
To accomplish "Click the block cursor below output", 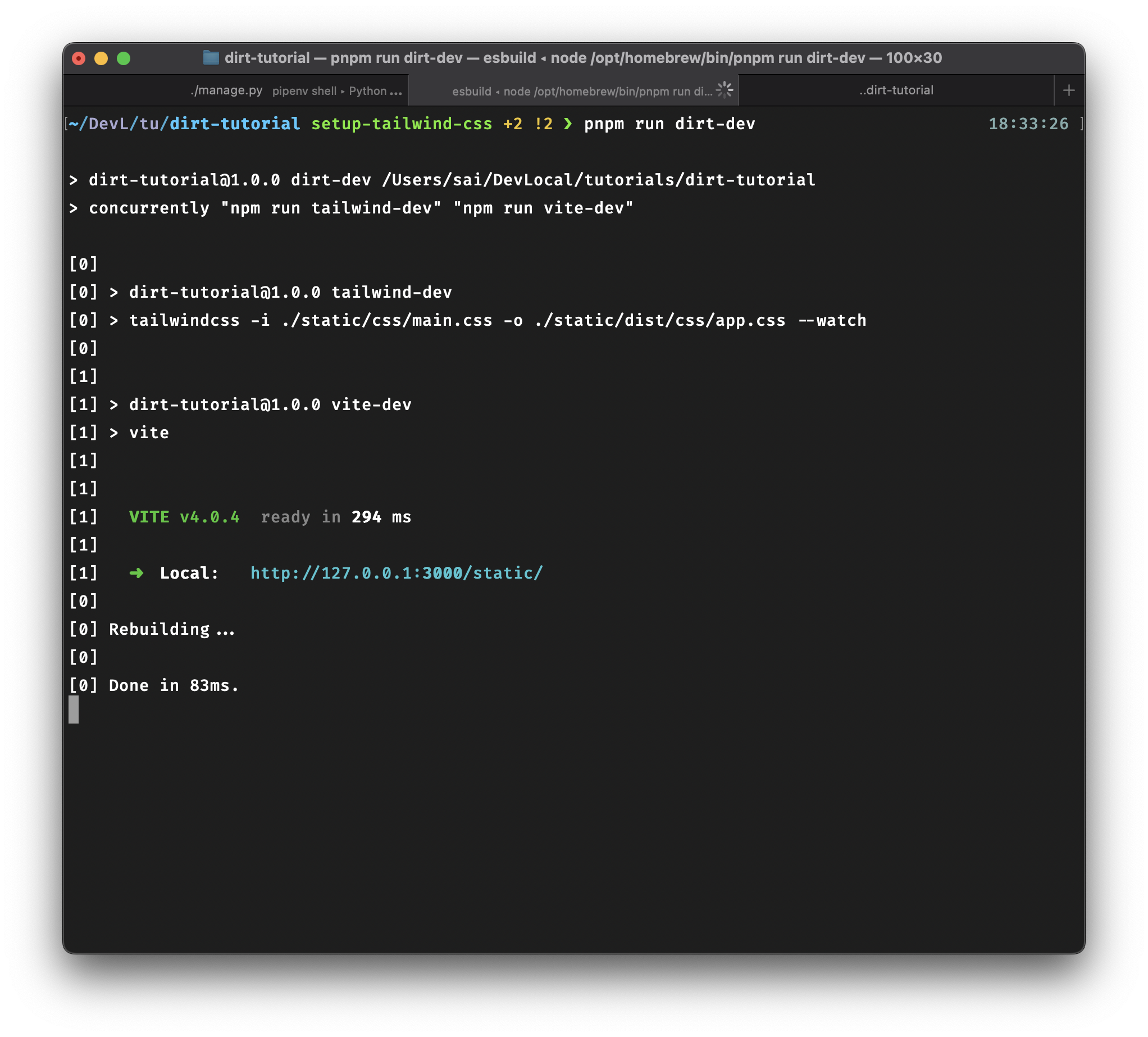I will click(x=74, y=709).
